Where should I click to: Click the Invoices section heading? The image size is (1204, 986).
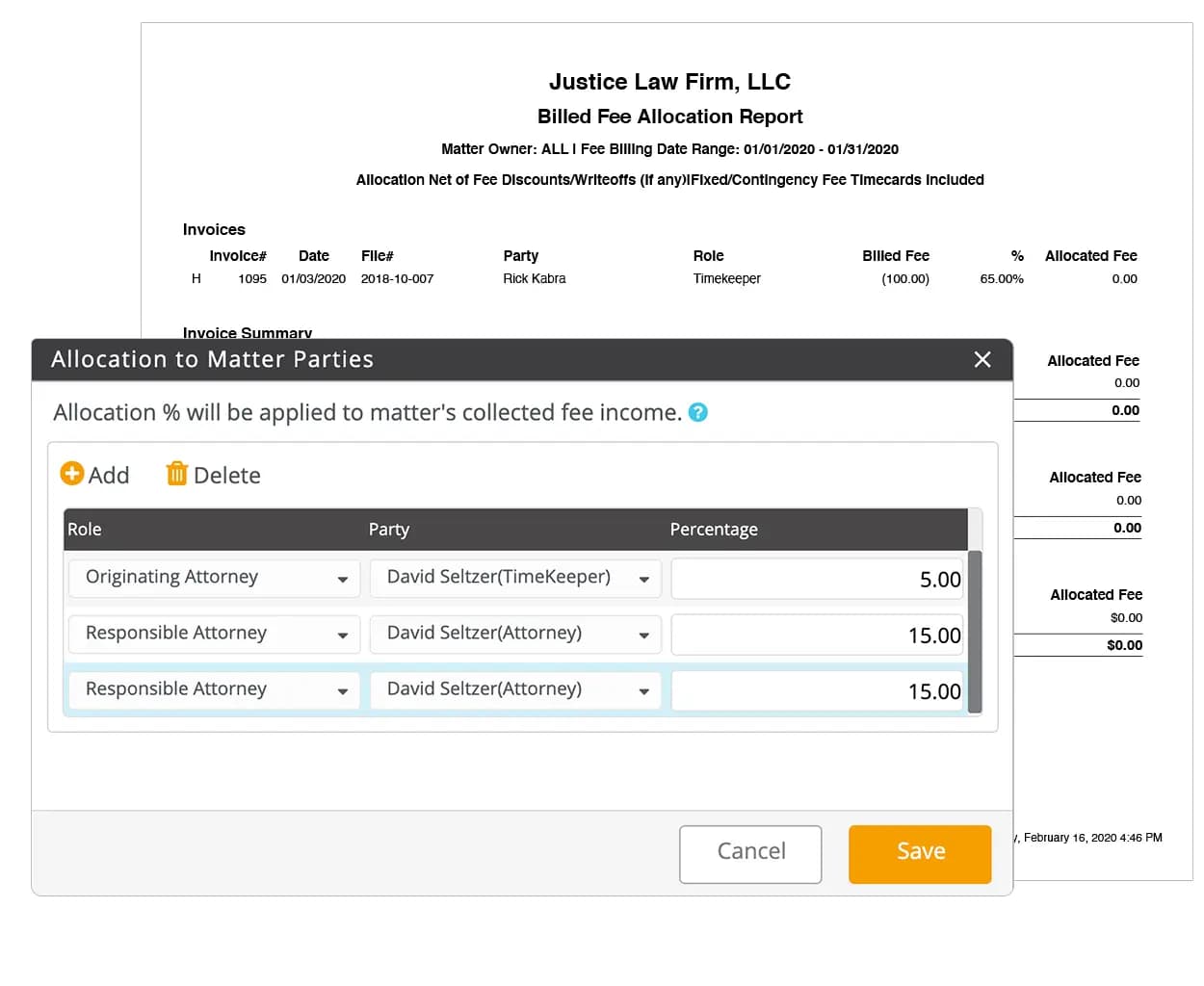tap(214, 229)
